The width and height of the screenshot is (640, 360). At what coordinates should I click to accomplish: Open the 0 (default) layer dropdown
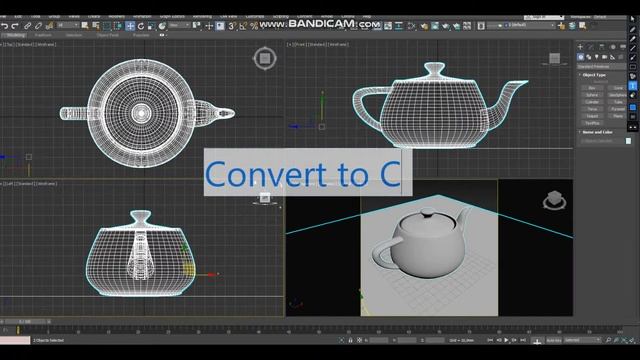[521, 26]
